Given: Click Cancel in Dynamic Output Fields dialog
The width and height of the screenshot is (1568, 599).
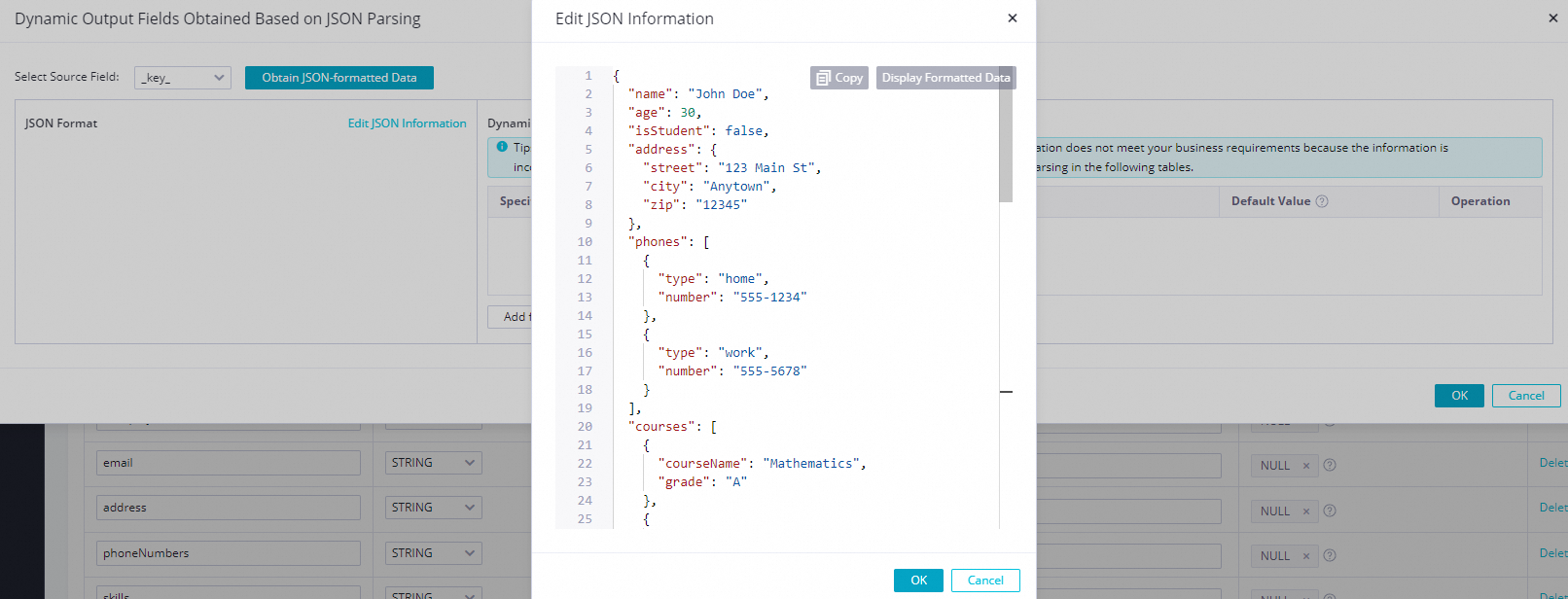Looking at the screenshot, I should click(1526, 396).
